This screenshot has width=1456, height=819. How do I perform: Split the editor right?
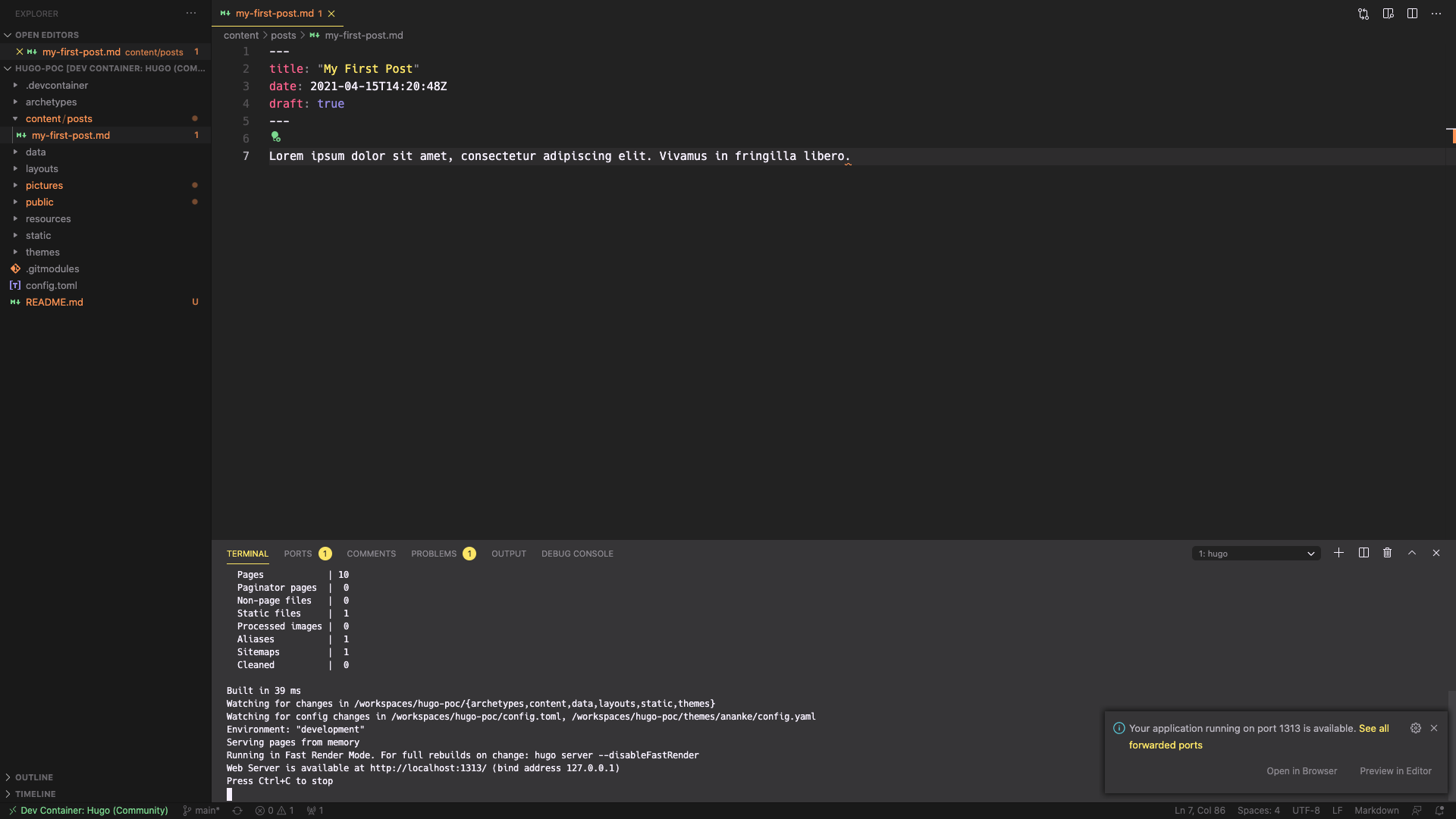pyautogui.click(x=1412, y=14)
